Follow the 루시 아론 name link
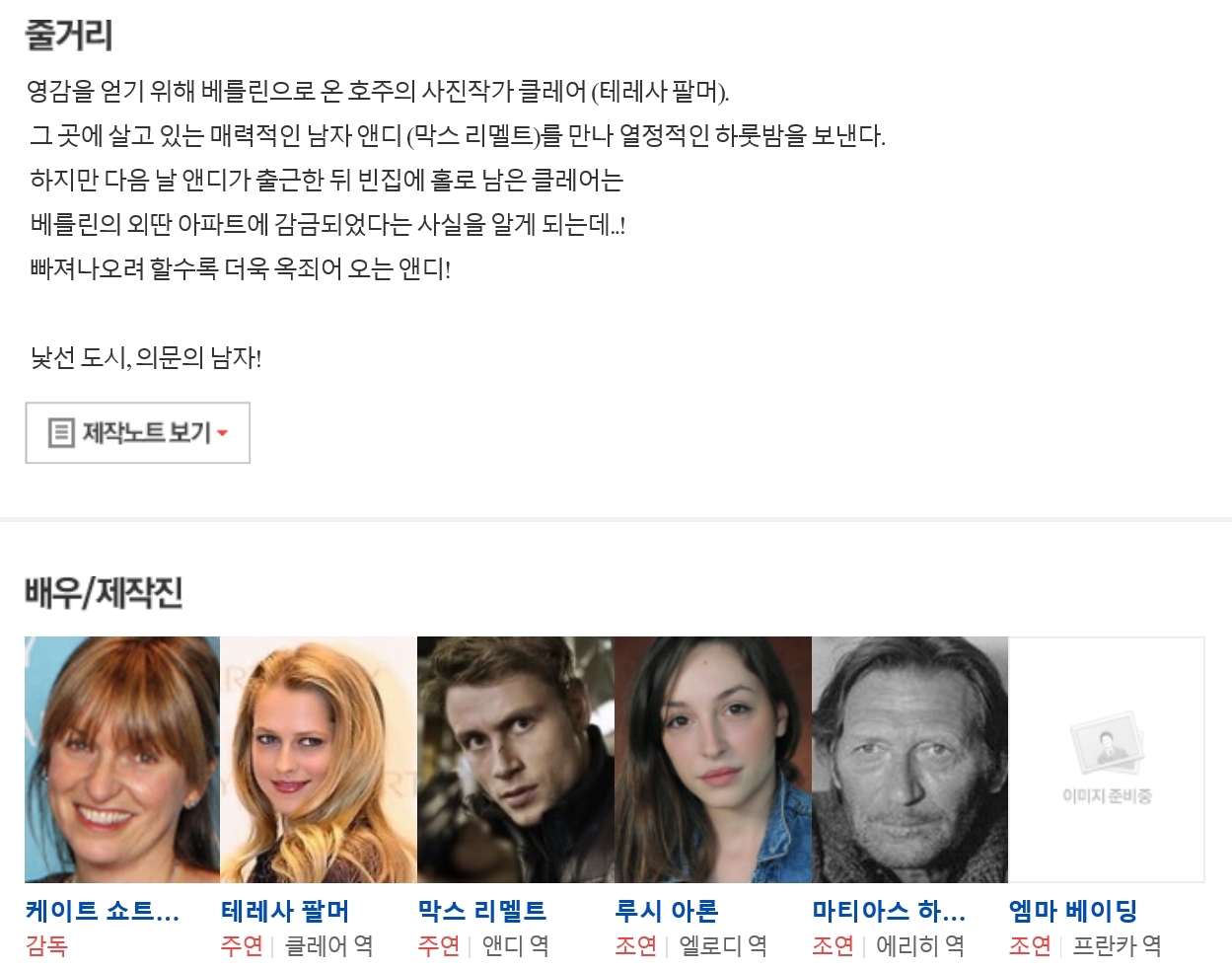Screen dimensions: 1232x970 (x=667, y=911)
